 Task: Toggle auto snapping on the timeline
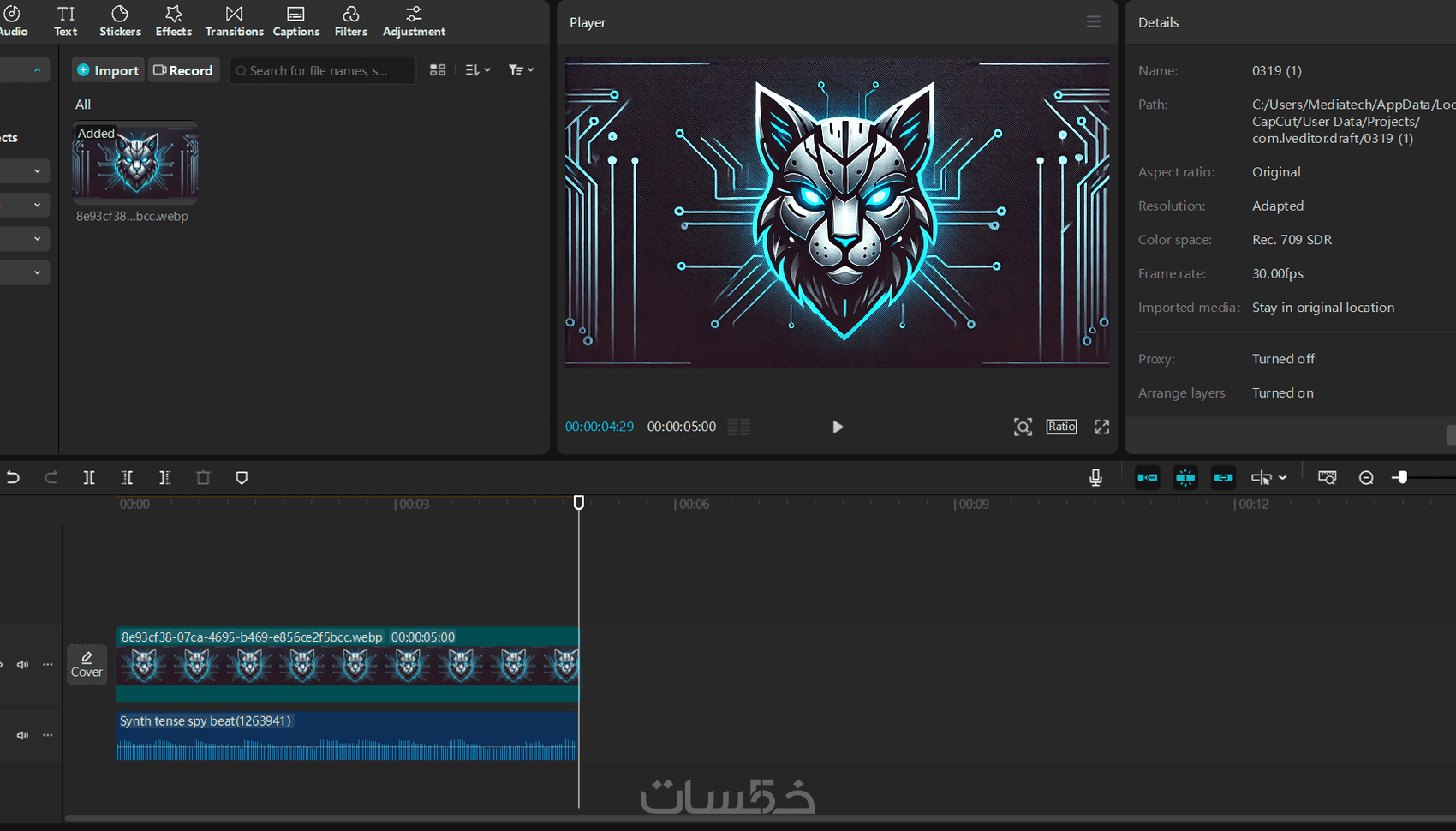point(1185,478)
